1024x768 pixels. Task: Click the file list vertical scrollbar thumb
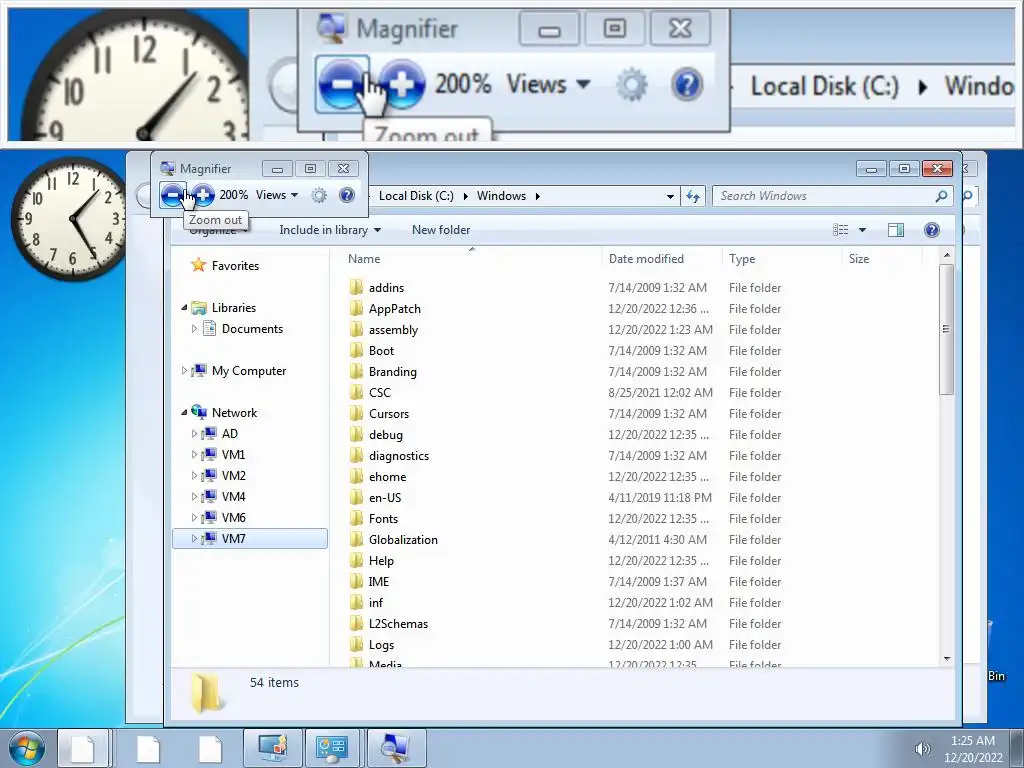tap(946, 328)
